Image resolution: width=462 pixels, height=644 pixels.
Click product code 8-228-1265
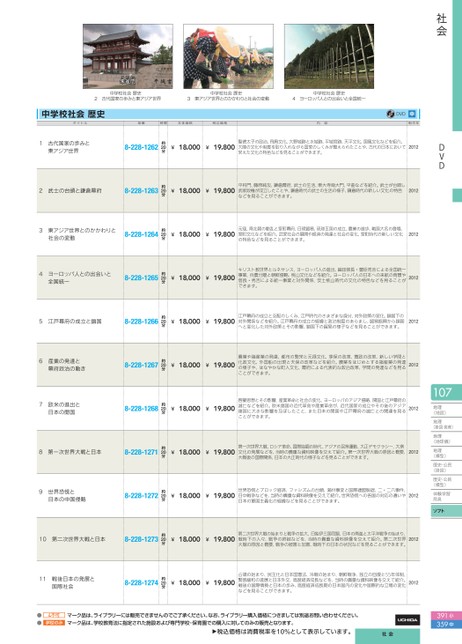pyautogui.click(x=141, y=278)
